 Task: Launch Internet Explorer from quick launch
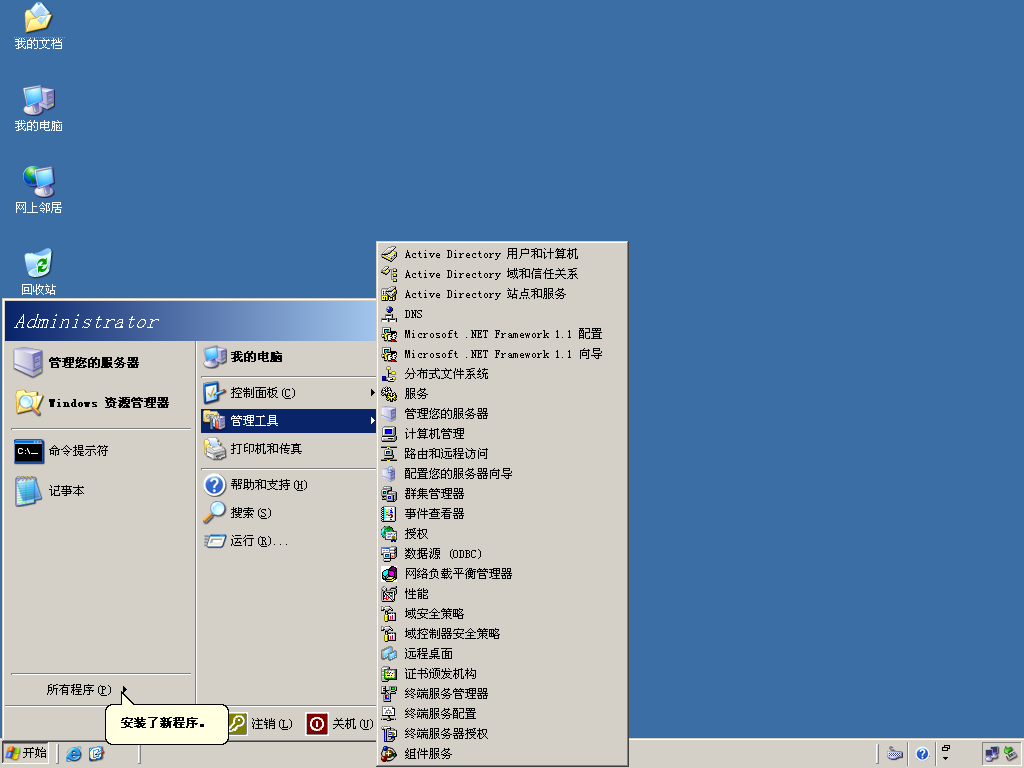click(74, 754)
